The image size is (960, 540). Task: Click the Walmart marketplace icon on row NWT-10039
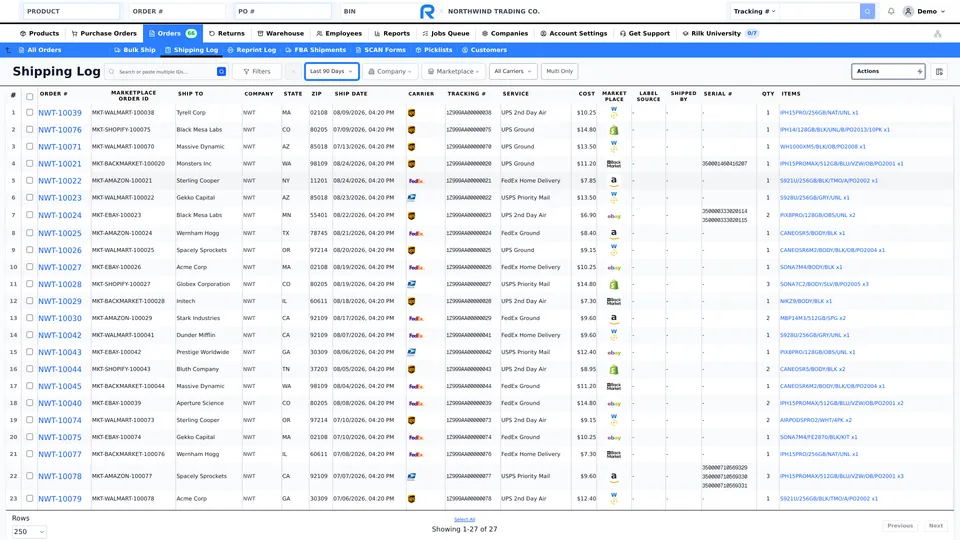click(613, 113)
